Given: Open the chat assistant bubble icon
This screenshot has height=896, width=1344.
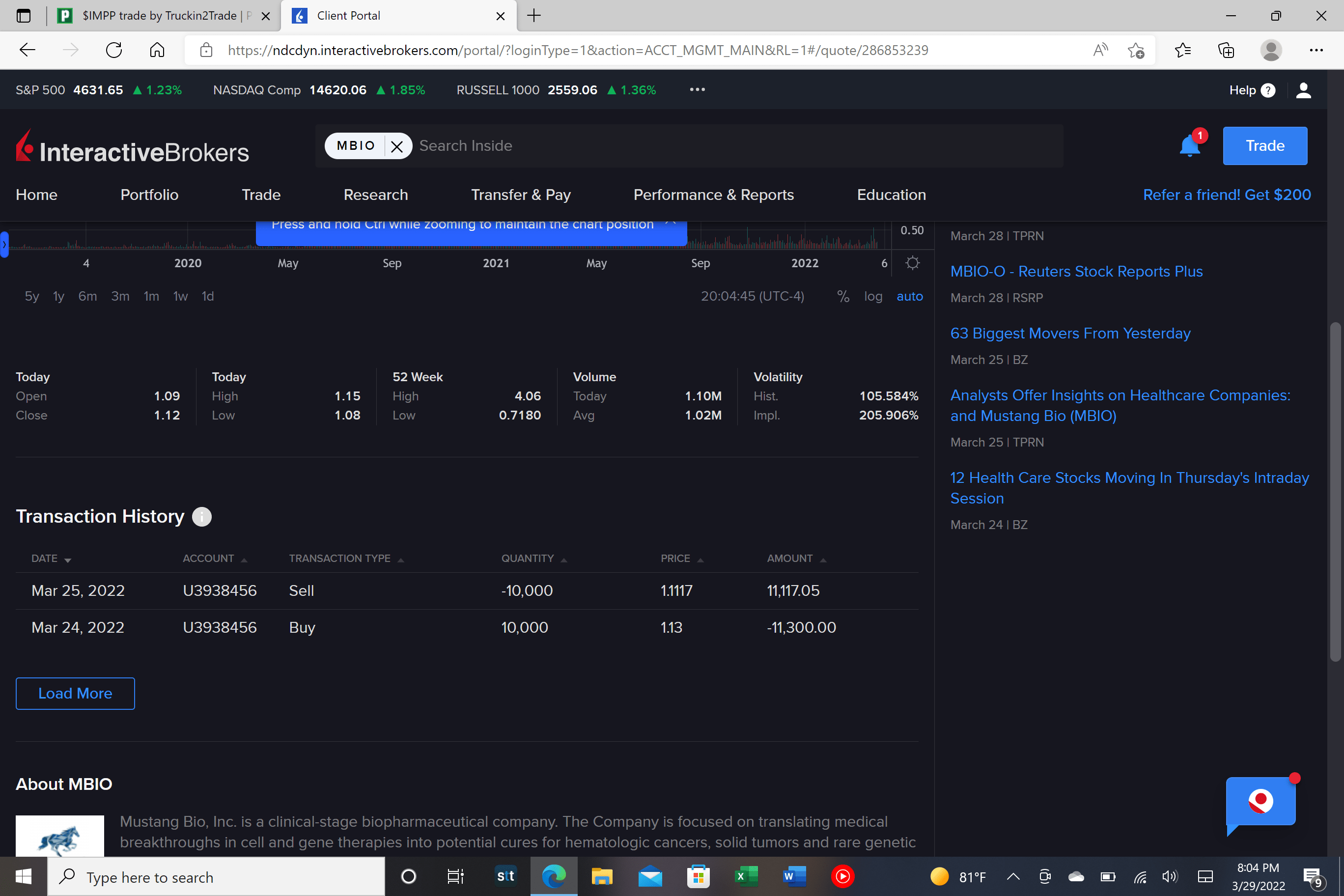Looking at the screenshot, I should click(1260, 802).
